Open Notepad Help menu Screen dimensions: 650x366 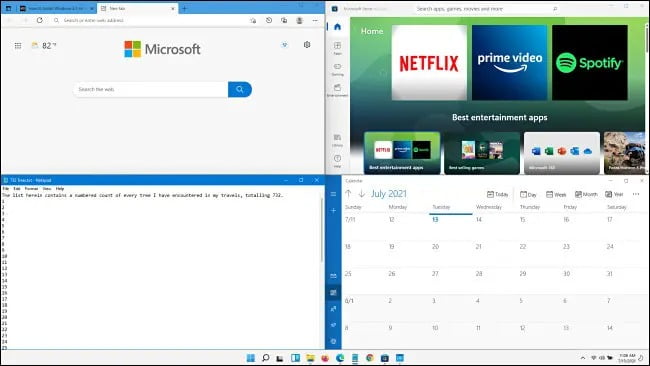click(x=60, y=188)
